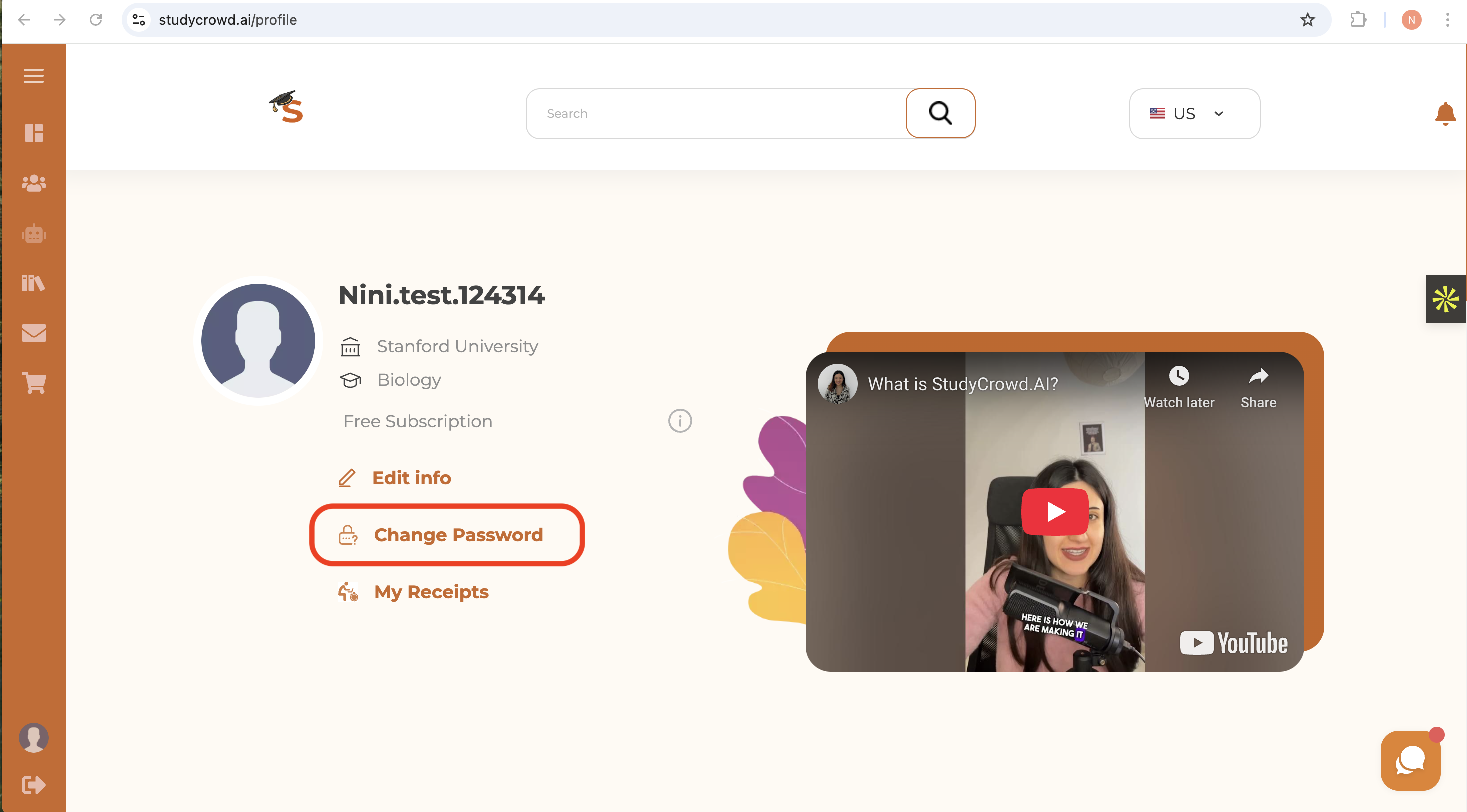Open My Receipts link
Viewport: 1467px width, 812px height.
[413, 592]
